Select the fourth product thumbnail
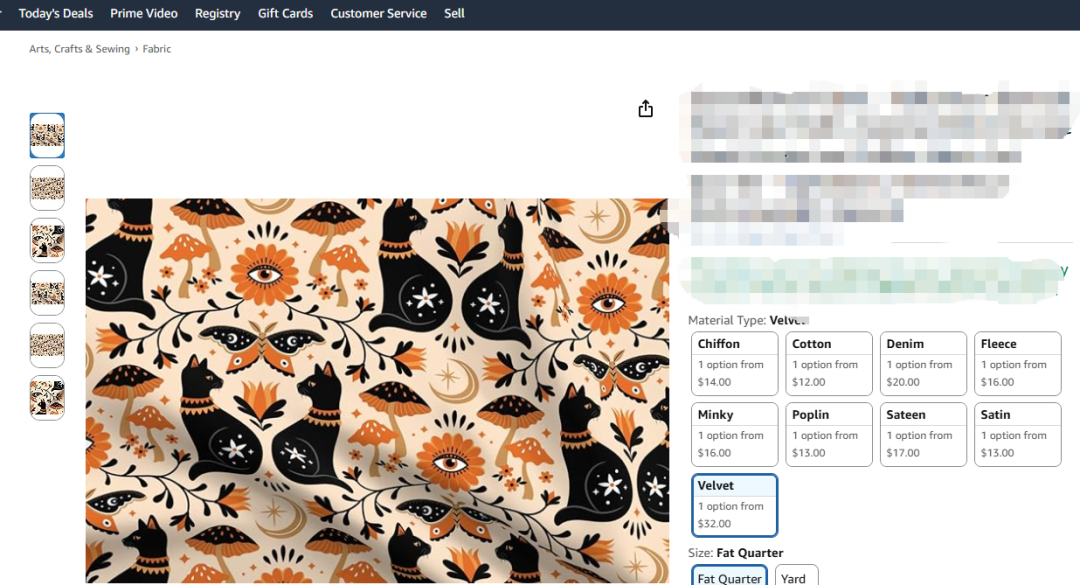The height and width of the screenshot is (585, 1080). click(47, 293)
